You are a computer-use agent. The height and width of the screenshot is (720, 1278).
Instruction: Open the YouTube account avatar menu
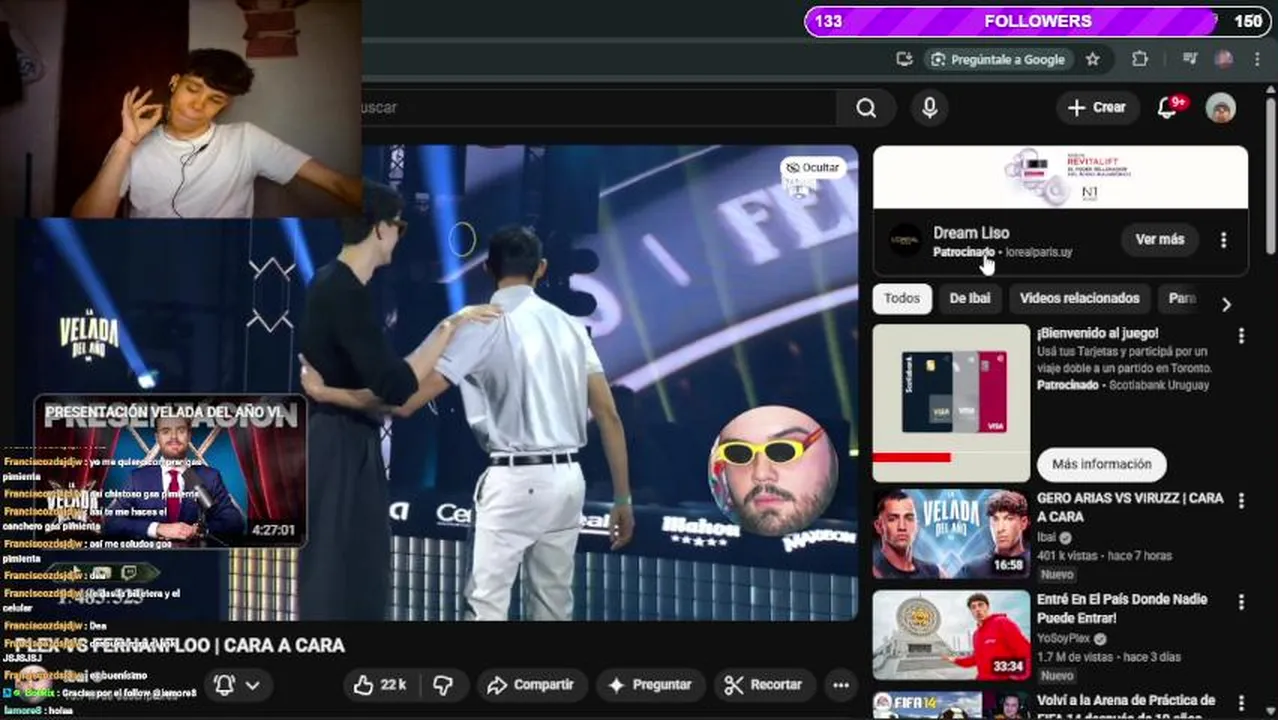point(1221,108)
